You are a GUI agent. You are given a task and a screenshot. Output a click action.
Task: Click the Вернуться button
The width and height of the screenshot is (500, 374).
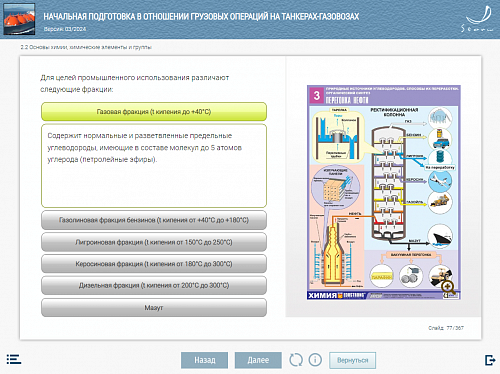353,360
